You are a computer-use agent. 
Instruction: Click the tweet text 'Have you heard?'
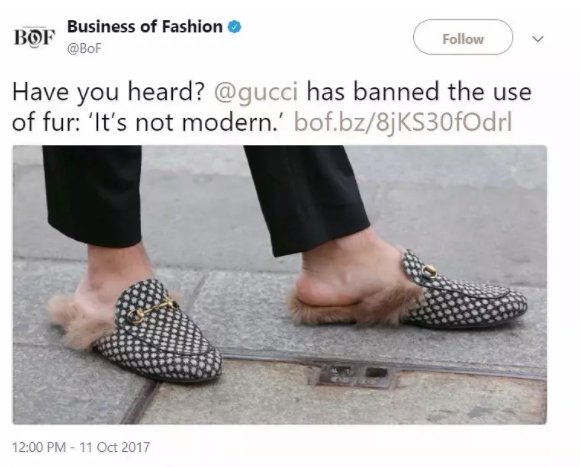108,92
